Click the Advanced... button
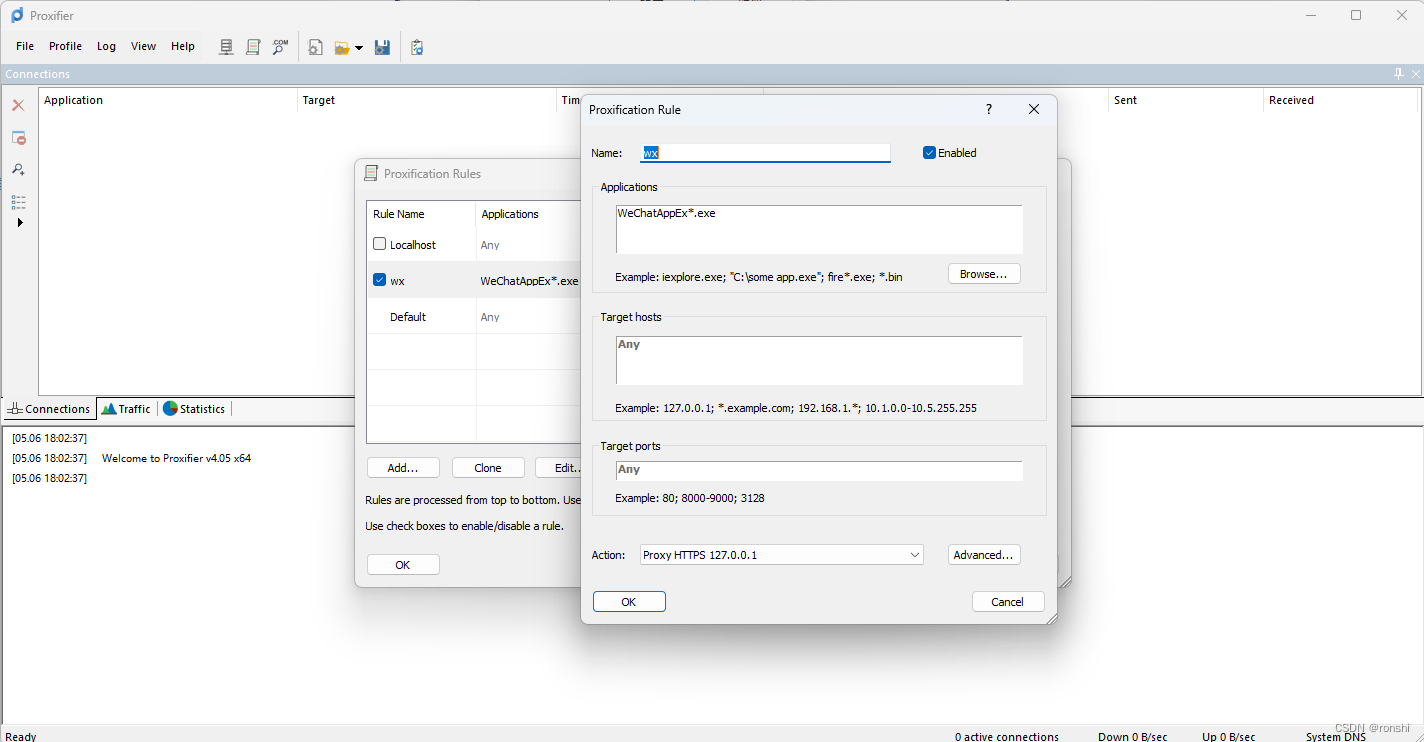Viewport: 1424px width, 742px height. (x=984, y=555)
